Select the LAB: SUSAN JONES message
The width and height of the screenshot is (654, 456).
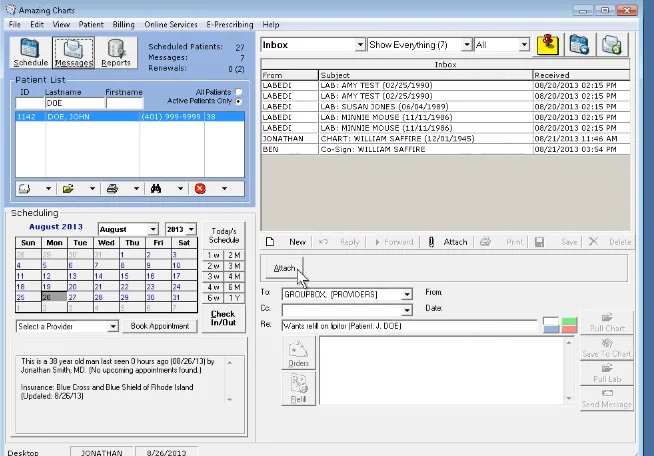(x=445, y=107)
